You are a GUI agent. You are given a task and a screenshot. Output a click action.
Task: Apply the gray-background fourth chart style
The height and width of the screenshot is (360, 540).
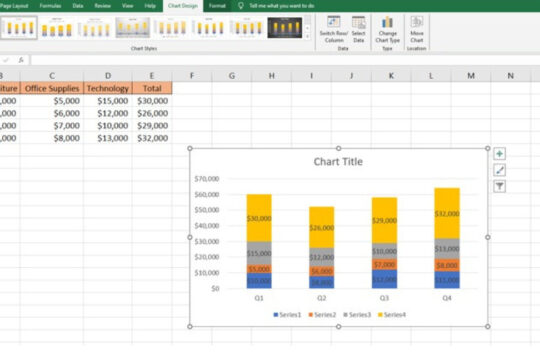[133, 28]
